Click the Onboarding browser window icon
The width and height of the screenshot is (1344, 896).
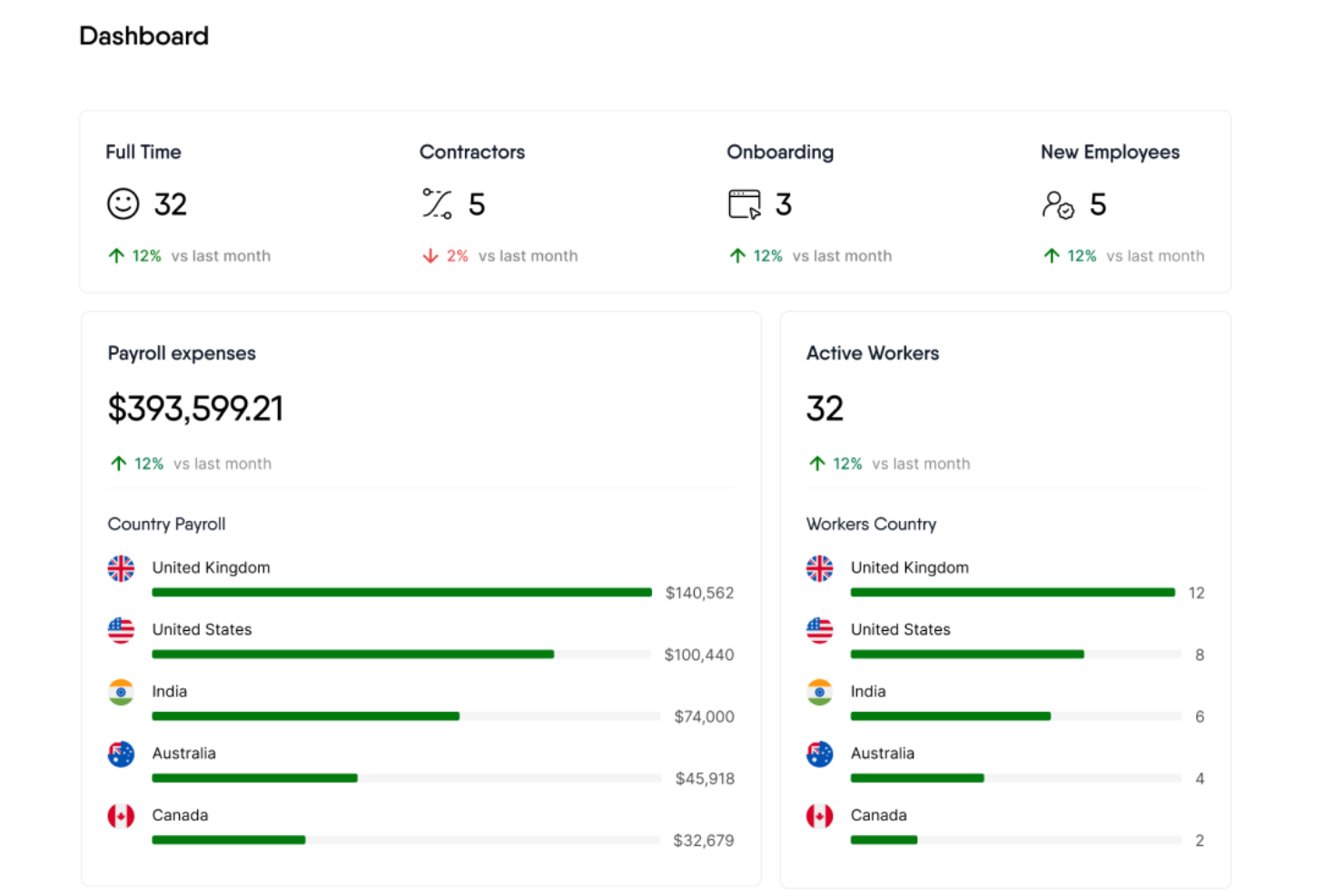coord(745,204)
